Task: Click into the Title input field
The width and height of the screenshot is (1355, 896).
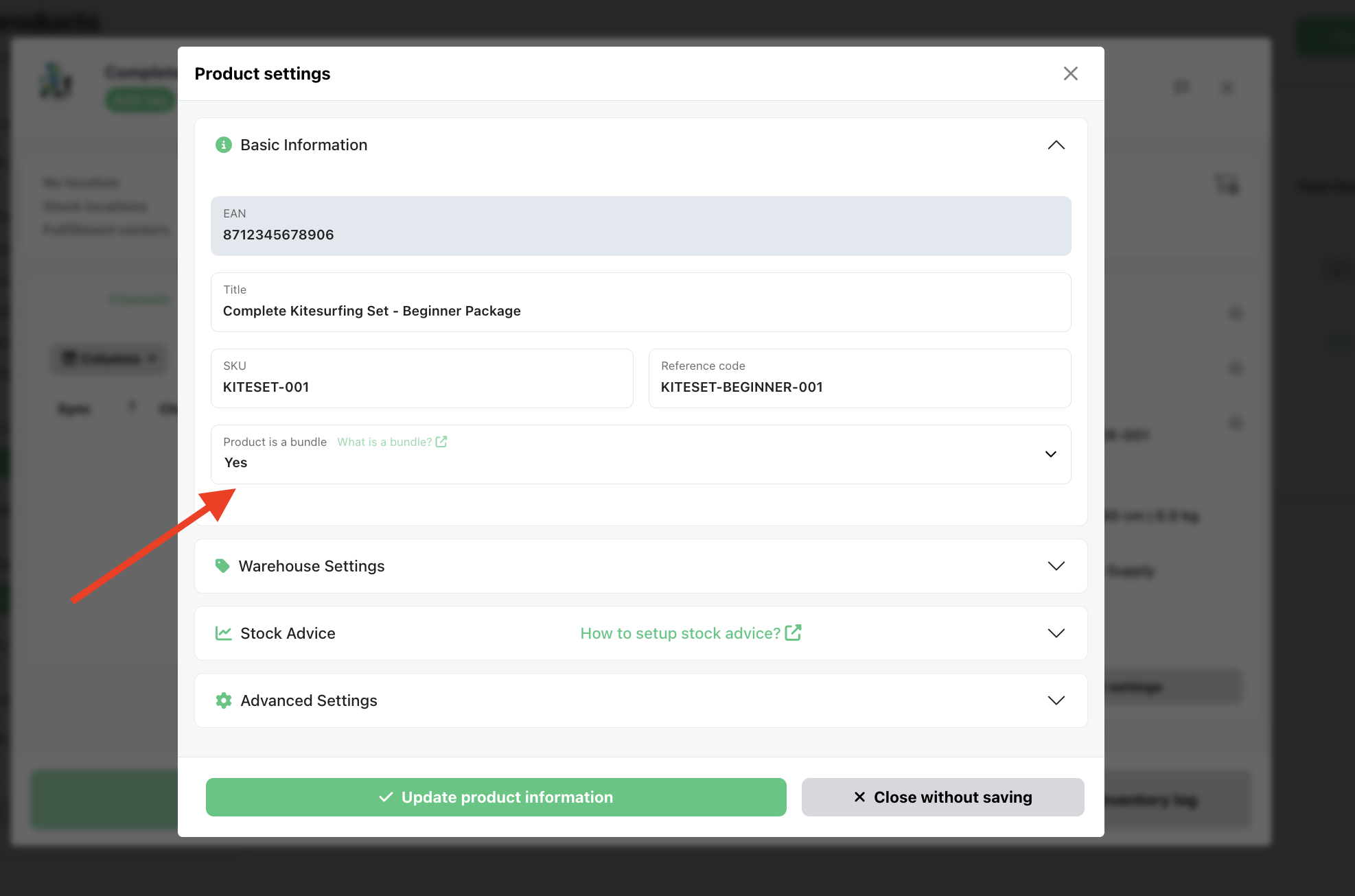Action: pos(640,311)
